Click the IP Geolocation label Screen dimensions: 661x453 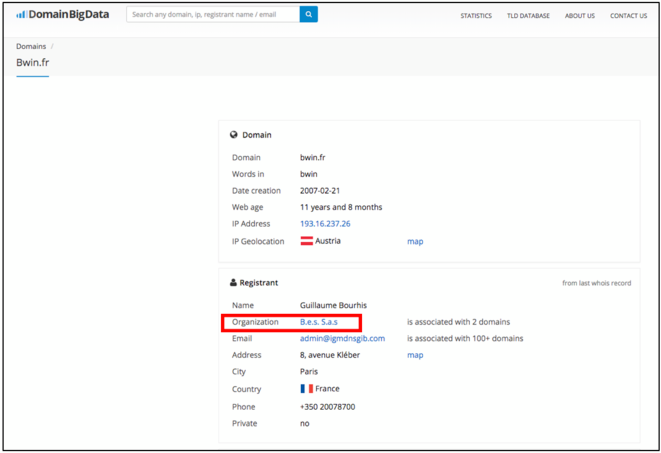coord(258,241)
